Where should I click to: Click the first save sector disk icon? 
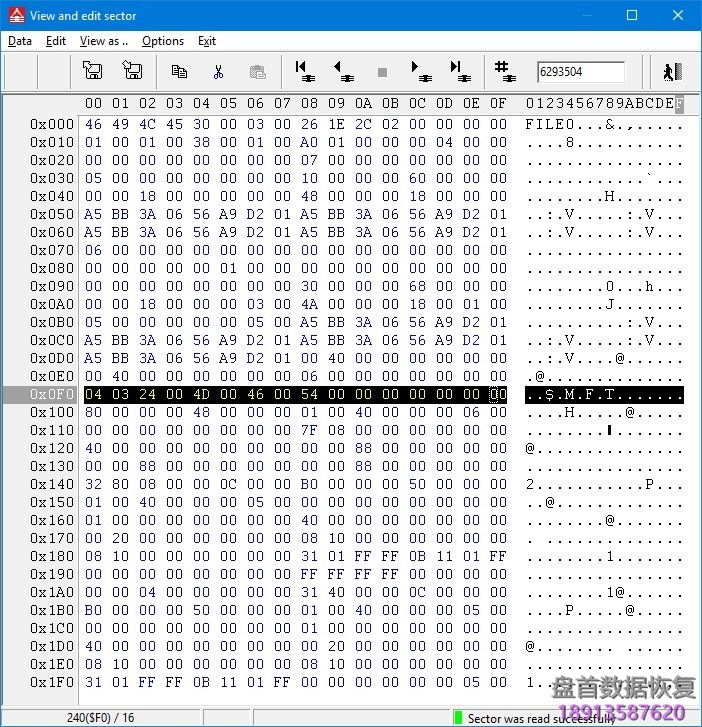(x=93, y=71)
